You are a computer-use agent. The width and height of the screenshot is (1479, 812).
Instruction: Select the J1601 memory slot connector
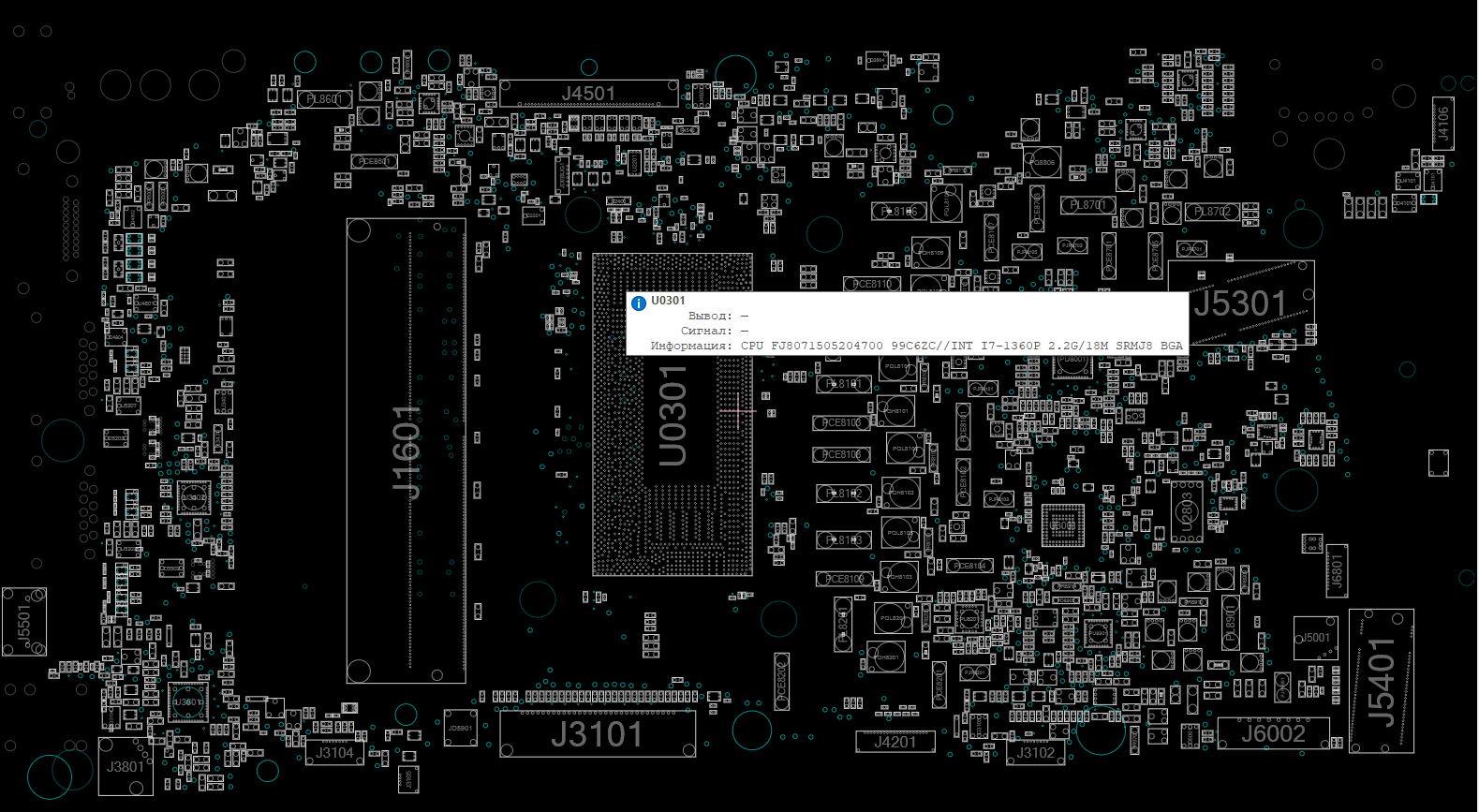tap(406, 450)
